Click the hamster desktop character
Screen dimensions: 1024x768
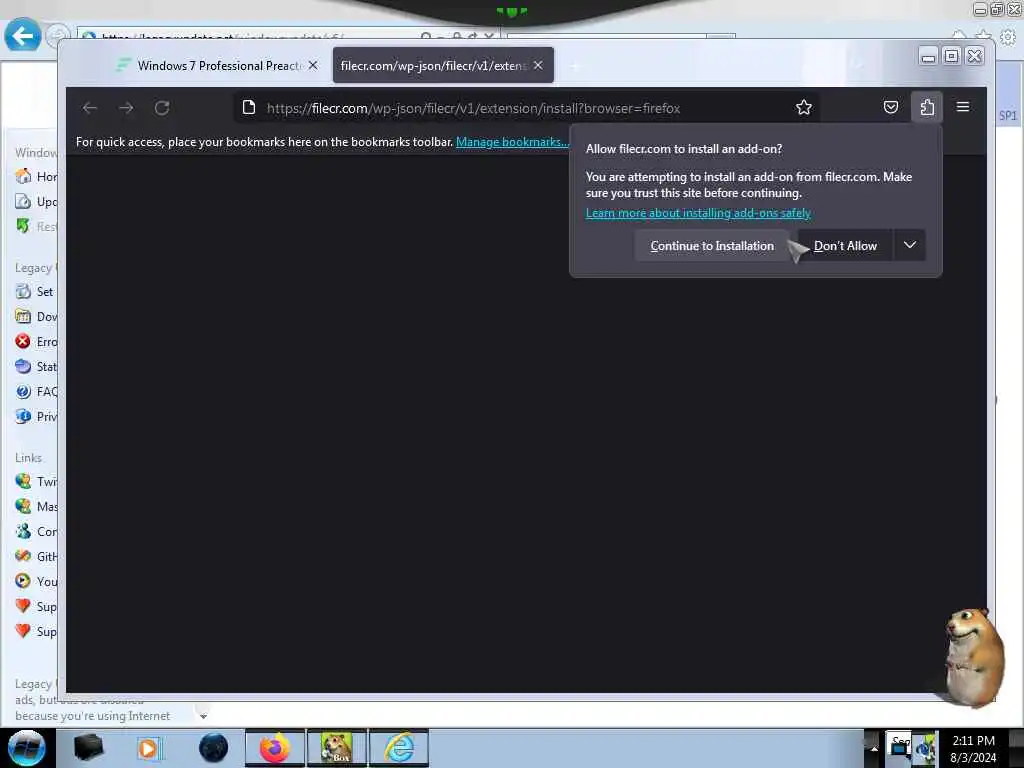973,656
